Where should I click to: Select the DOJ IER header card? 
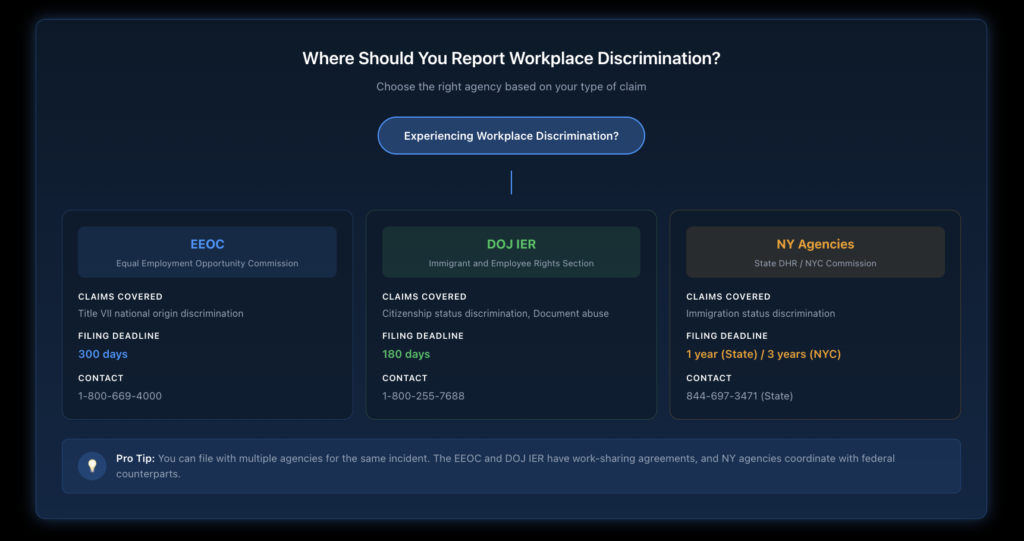pos(511,252)
